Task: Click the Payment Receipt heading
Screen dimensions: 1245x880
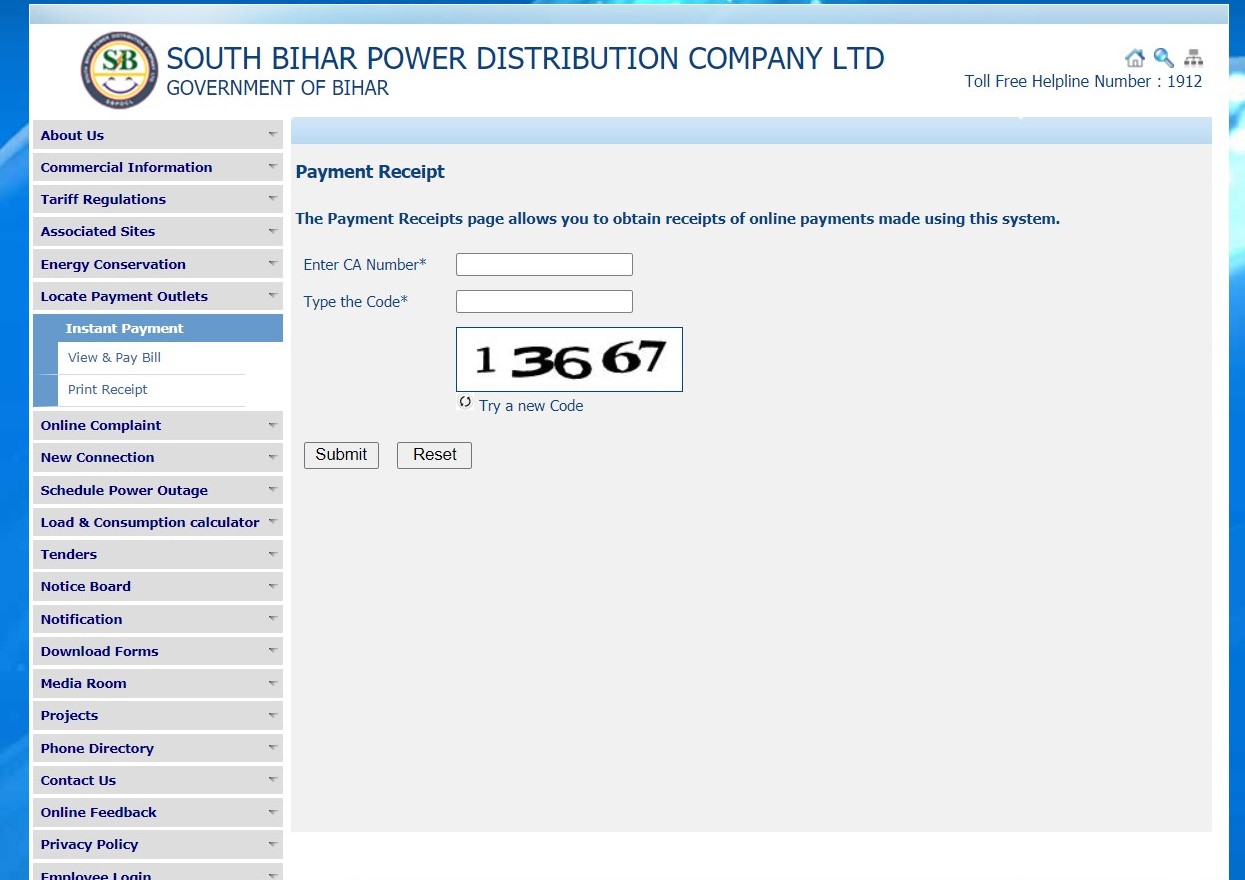Action: [370, 172]
